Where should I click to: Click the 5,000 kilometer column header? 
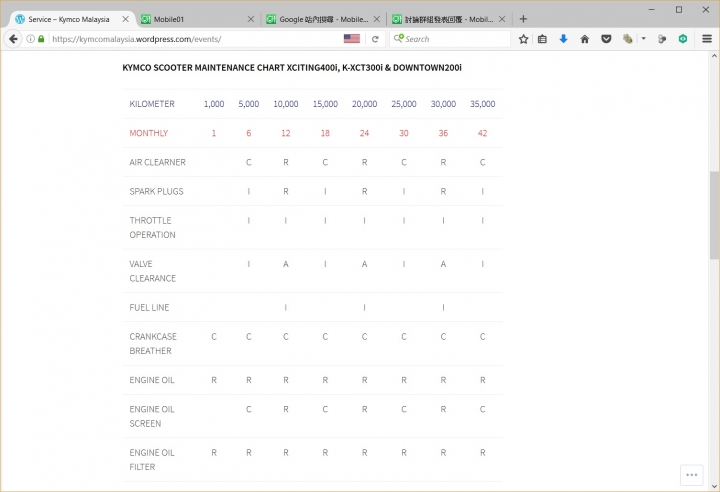(x=248, y=104)
